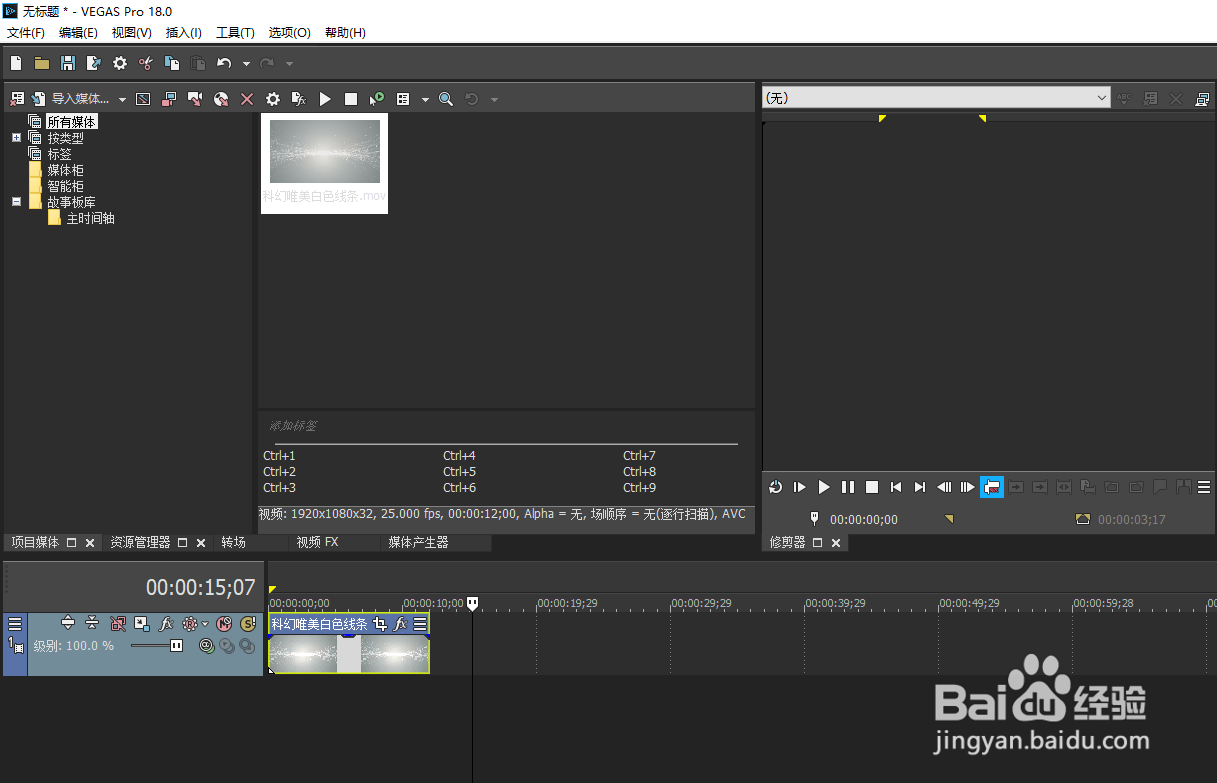
Task: Stop preview in the Project Media toolbar
Action: coord(351,99)
